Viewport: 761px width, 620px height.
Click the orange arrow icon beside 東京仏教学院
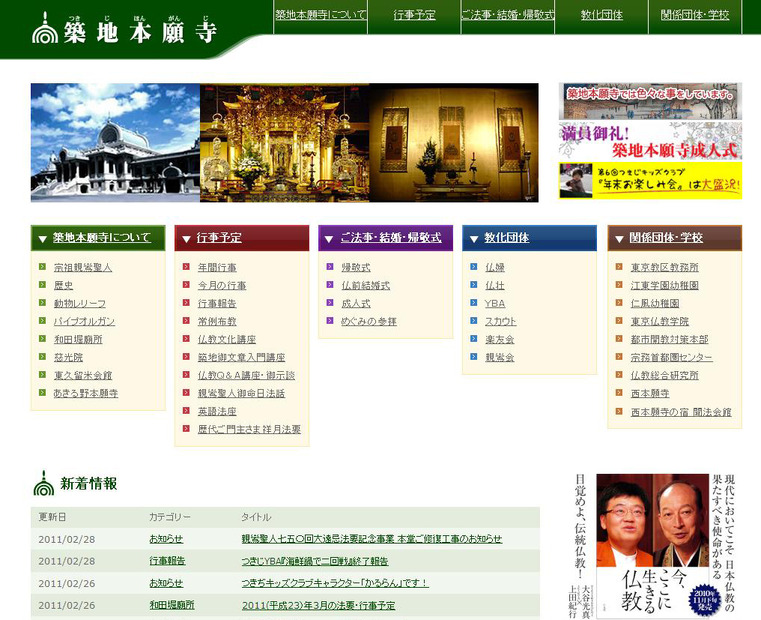click(x=619, y=320)
